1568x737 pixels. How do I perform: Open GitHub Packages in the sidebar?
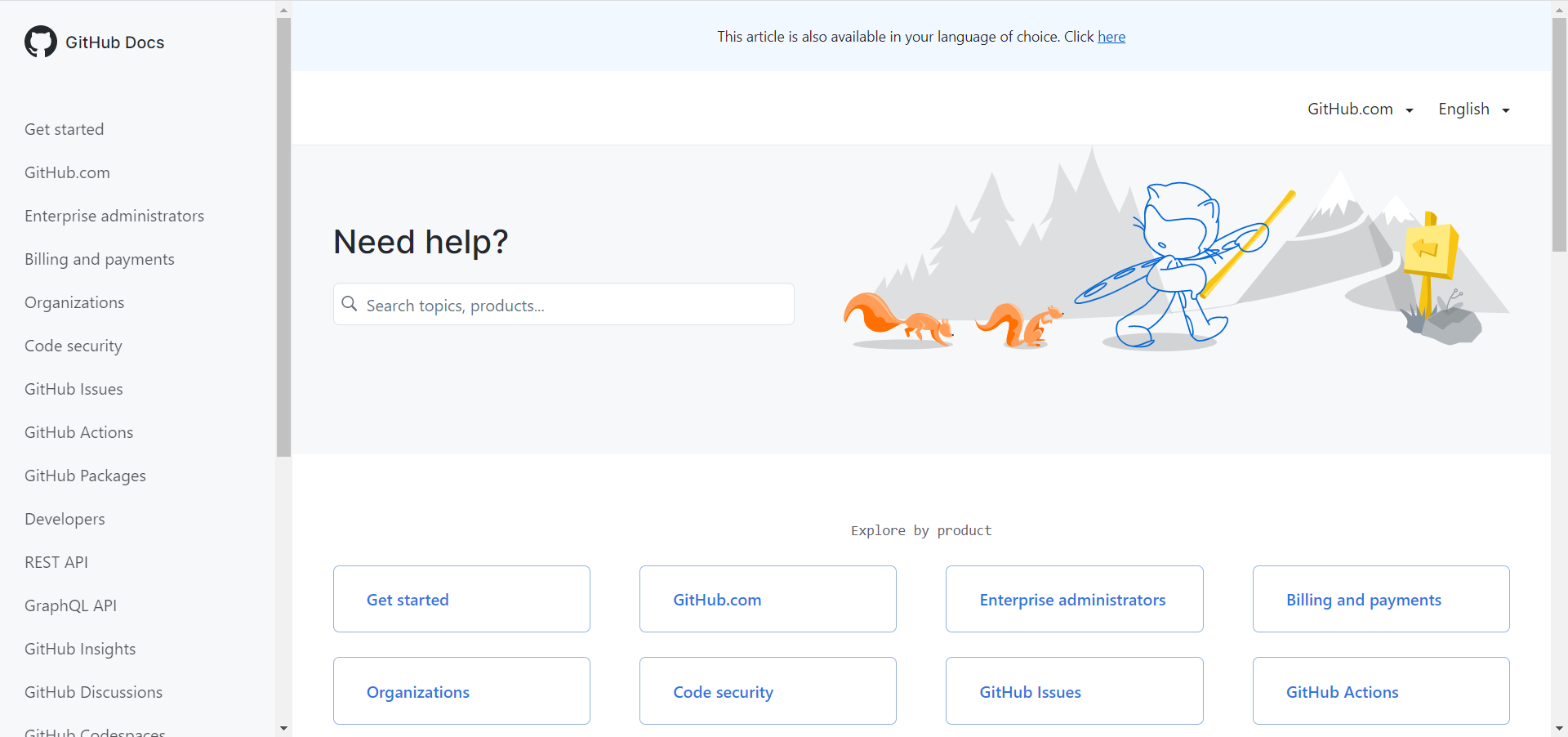(86, 476)
